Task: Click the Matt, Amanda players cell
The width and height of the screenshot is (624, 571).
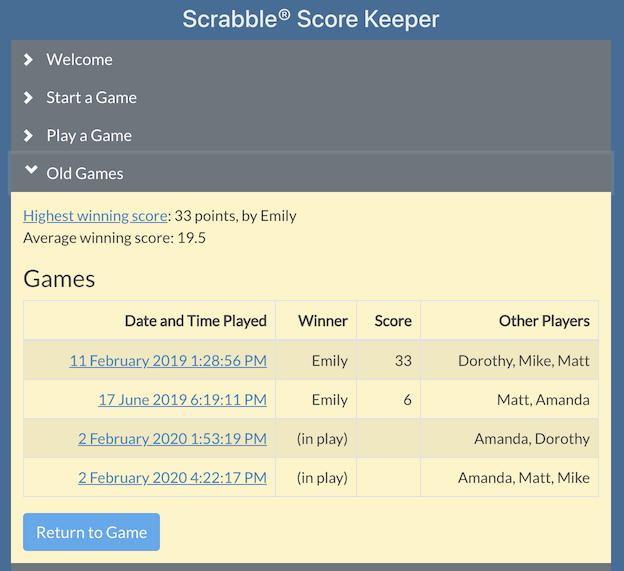Action: (x=509, y=400)
